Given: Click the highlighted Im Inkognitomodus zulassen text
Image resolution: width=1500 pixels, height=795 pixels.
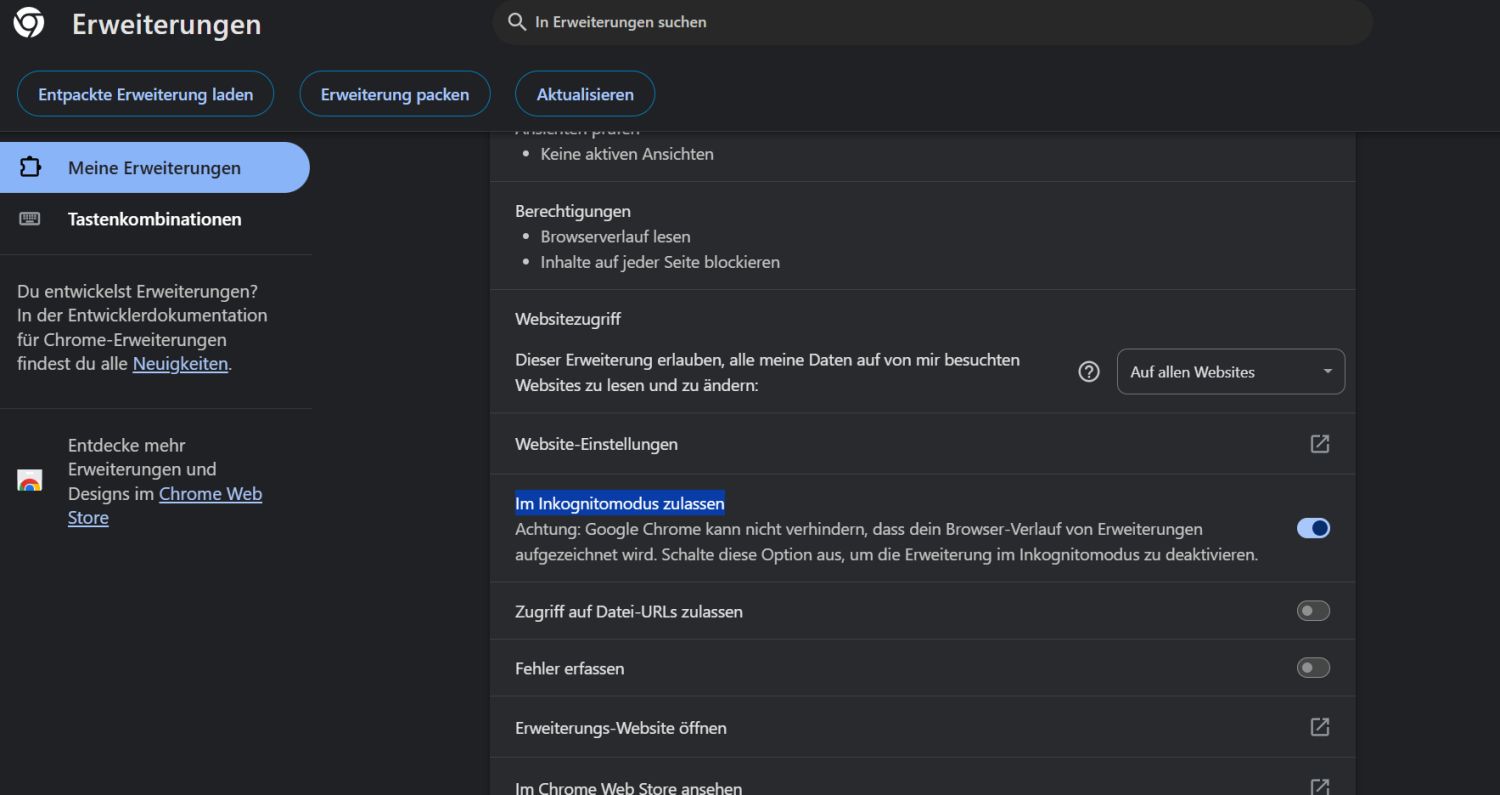Looking at the screenshot, I should [620, 503].
